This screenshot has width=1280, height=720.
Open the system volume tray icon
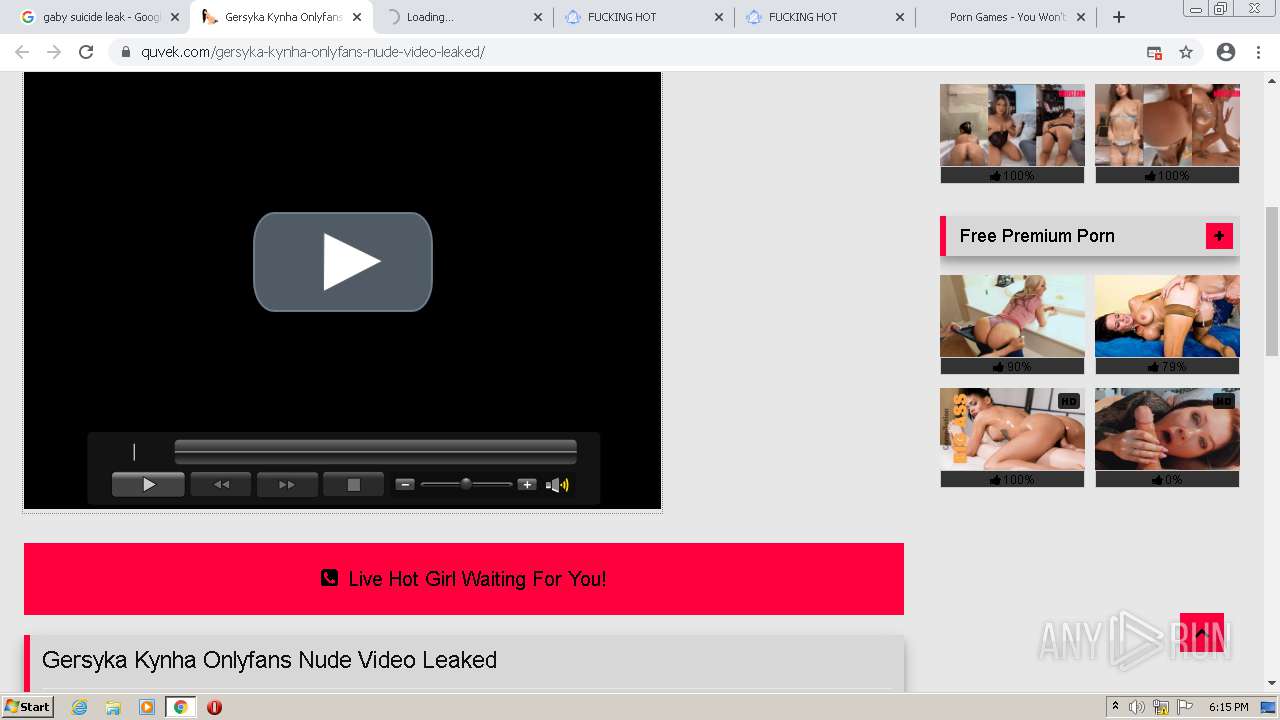coord(1137,707)
